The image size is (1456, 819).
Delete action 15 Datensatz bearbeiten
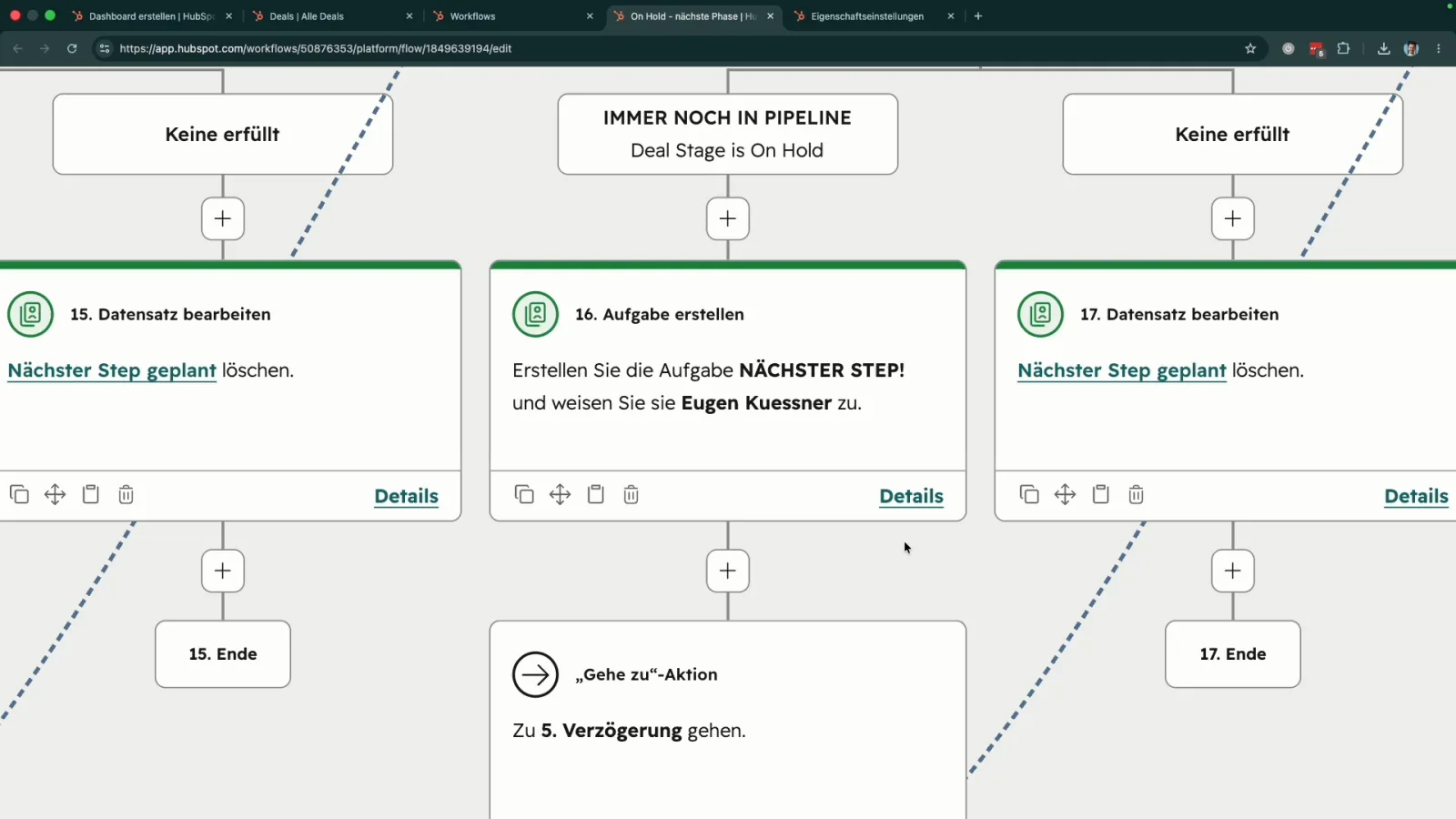[126, 494]
